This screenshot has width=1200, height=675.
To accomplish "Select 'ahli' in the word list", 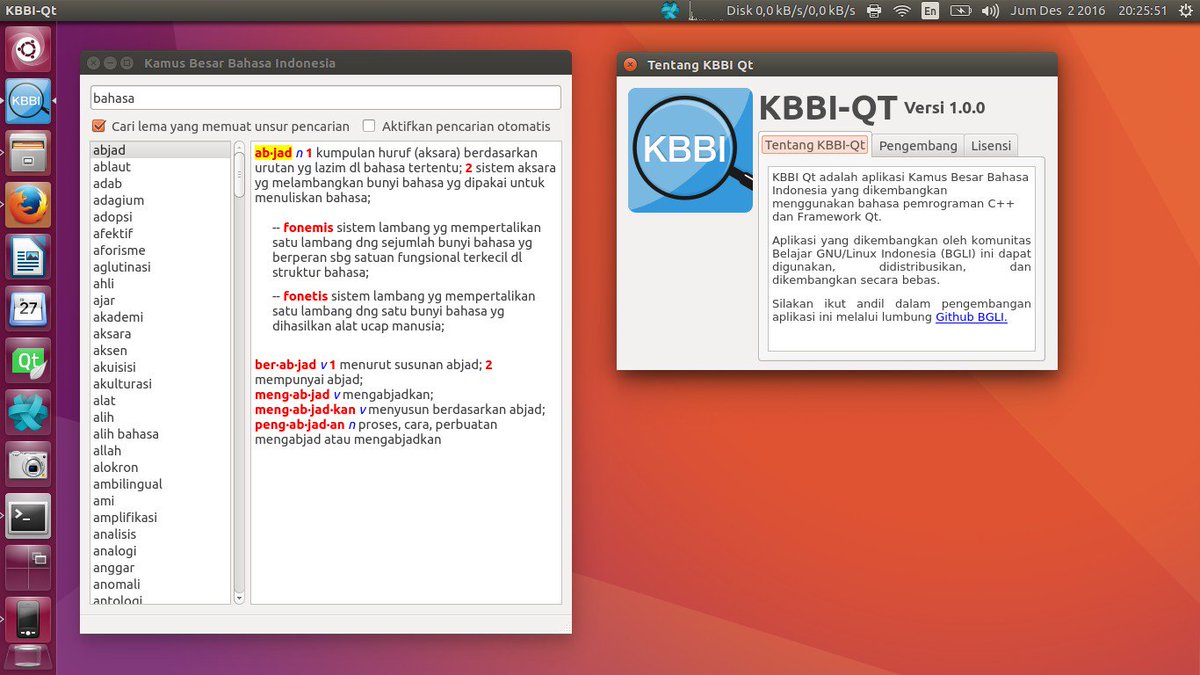I will [160, 284].
